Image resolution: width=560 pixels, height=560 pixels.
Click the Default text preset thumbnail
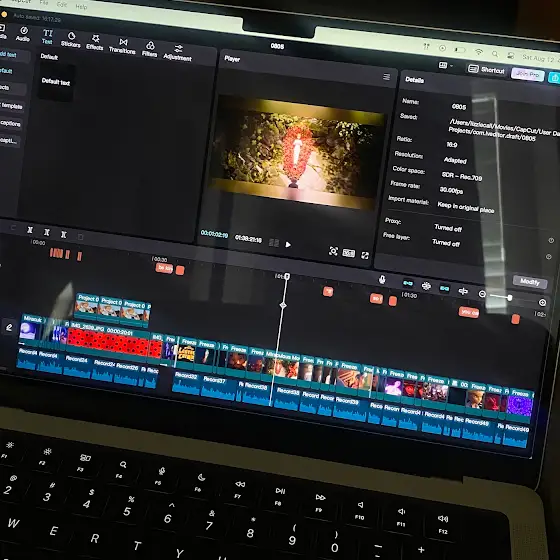[x=56, y=82]
